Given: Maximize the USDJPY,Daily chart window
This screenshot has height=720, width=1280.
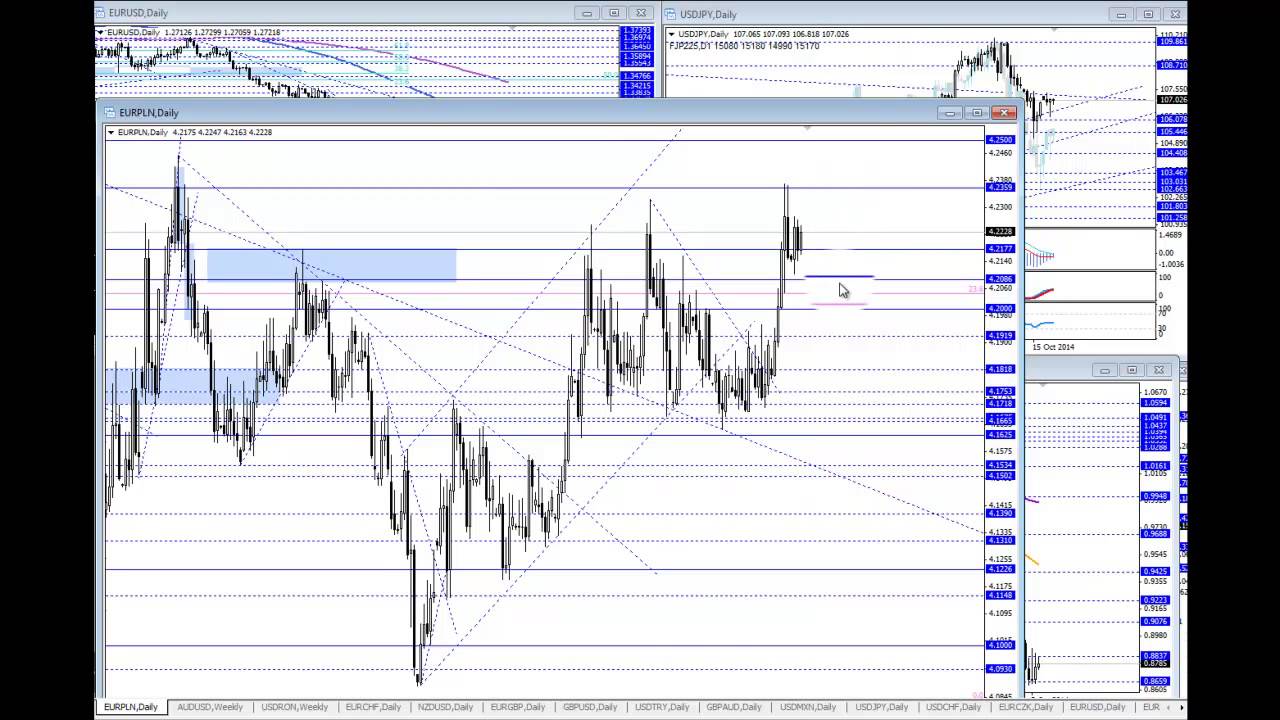Looking at the screenshot, I should click(x=1148, y=14).
